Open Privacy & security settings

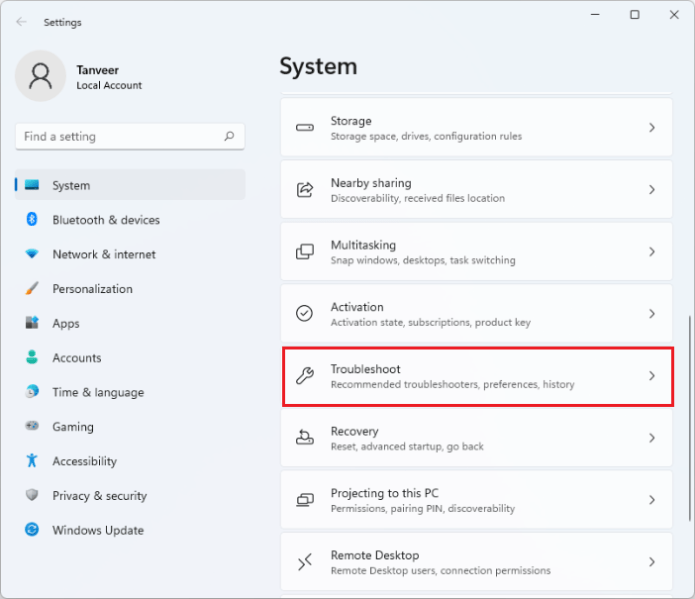click(x=130, y=495)
